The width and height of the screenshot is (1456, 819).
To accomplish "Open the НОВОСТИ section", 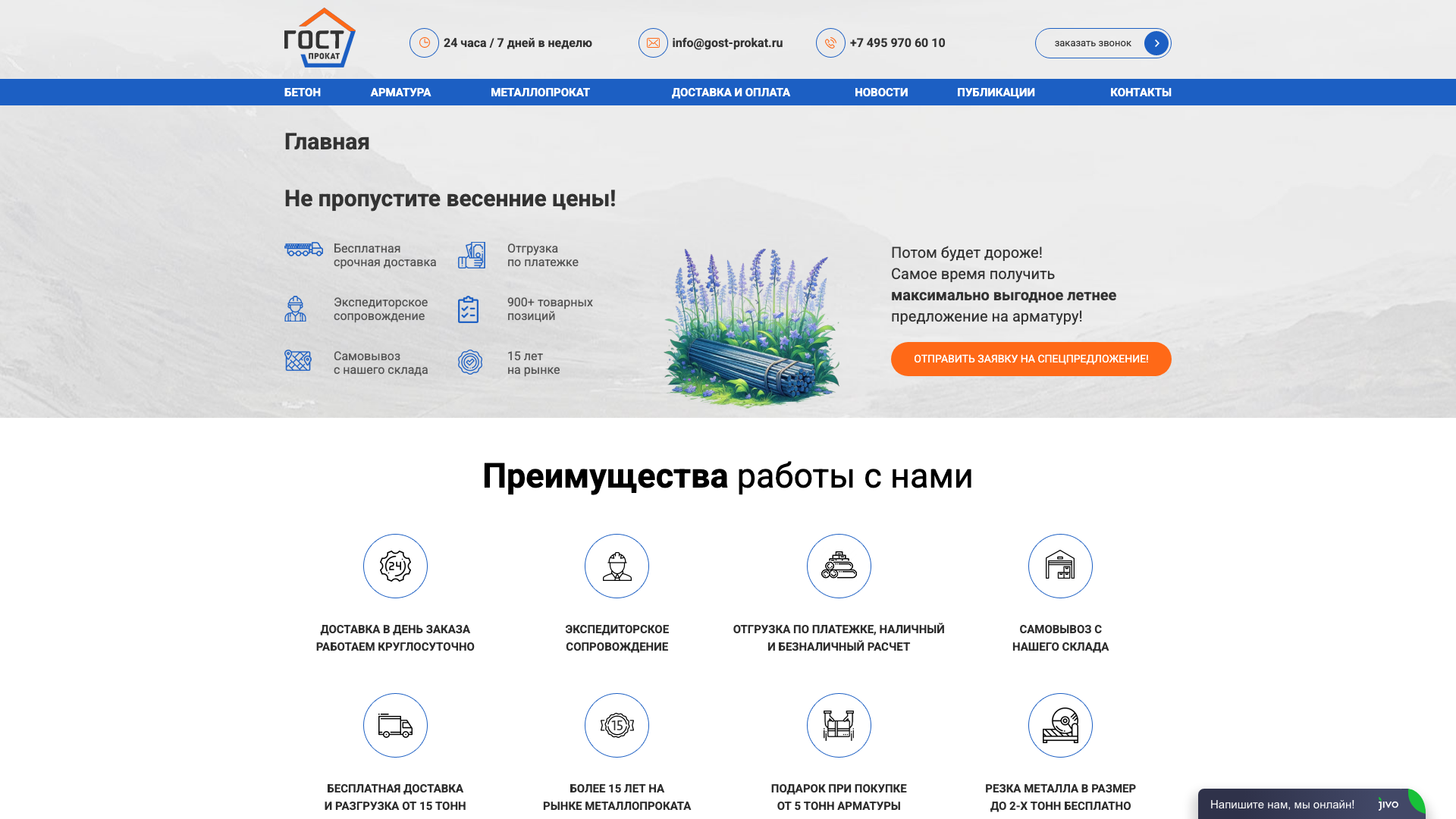I will [x=881, y=93].
